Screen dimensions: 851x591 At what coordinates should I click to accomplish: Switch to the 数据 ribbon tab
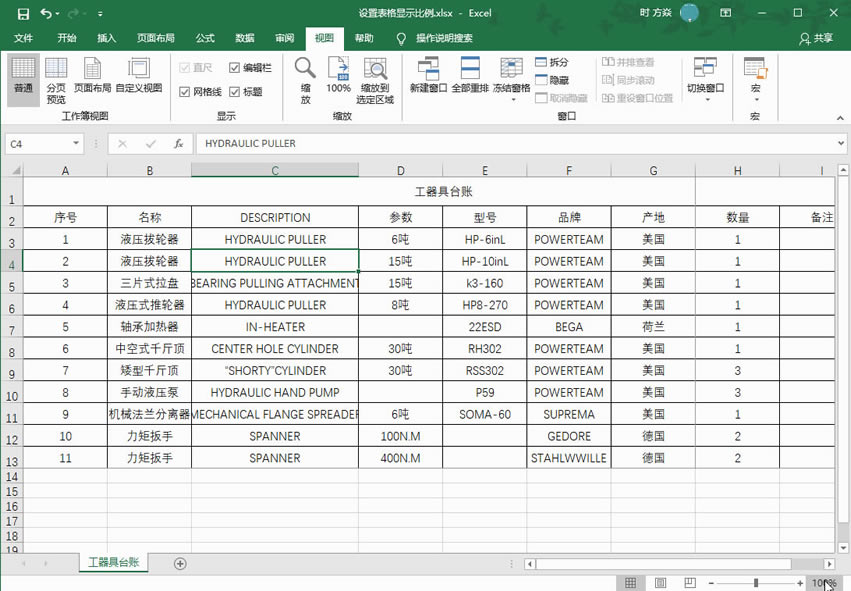point(244,38)
